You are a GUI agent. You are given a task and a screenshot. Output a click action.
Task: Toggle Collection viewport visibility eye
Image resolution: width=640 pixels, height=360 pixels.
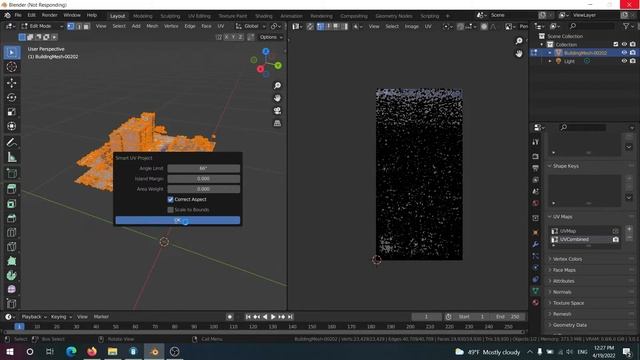[x=624, y=44]
